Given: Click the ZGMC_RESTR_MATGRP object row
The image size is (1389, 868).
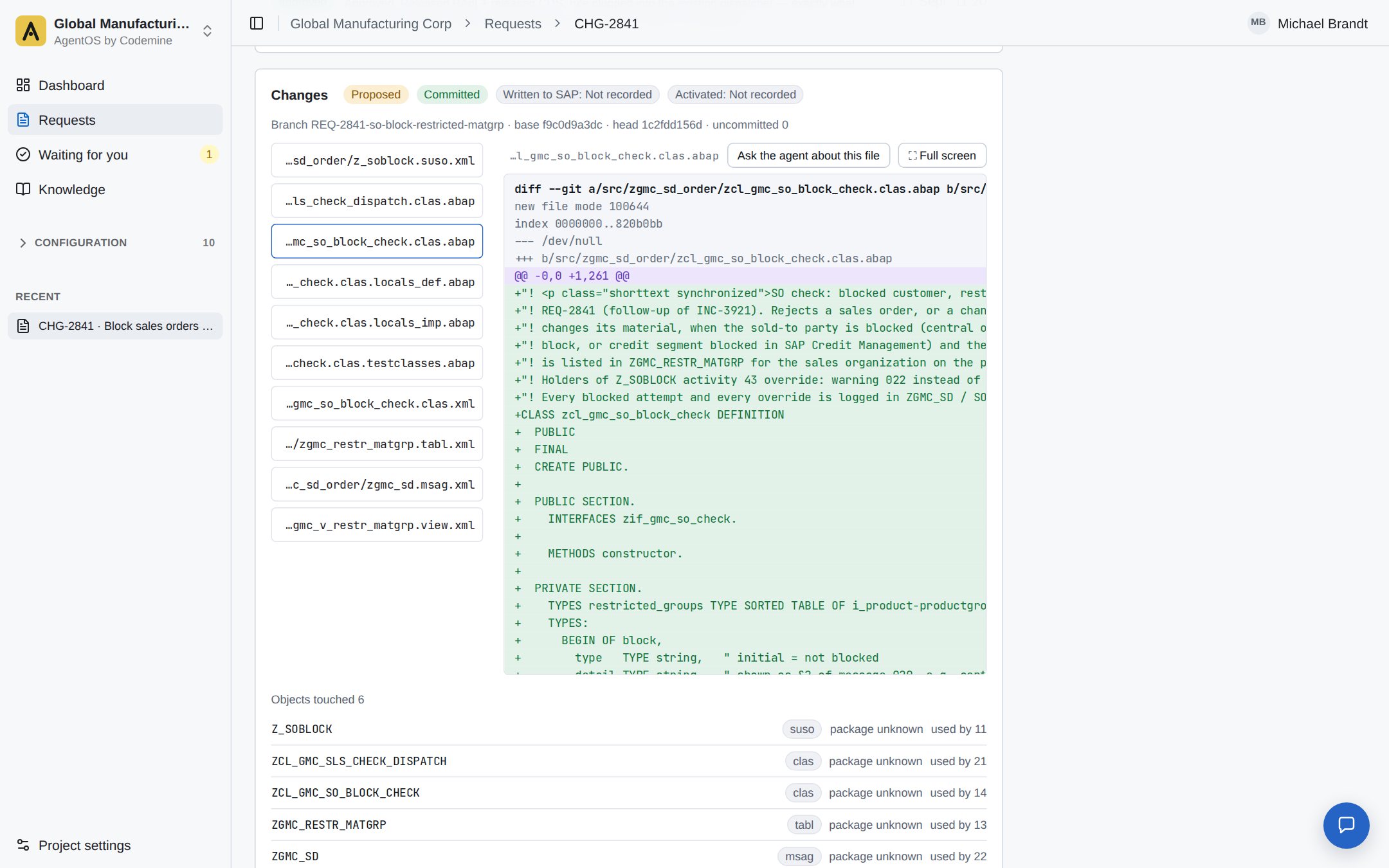Looking at the screenshot, I should pos(628,825).
